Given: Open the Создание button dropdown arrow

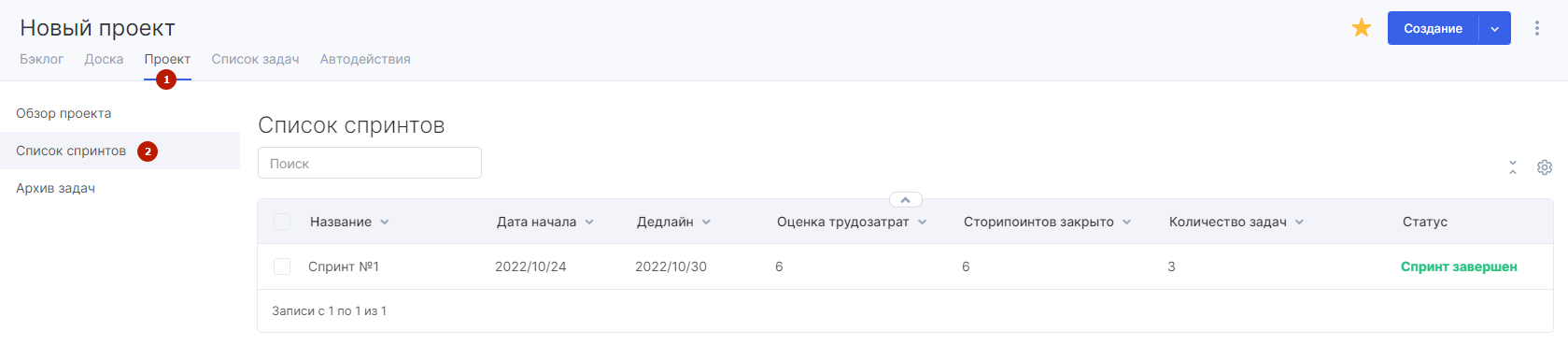Looking at the screenshot, I should pyautogui.click(x=1494, y=29).
